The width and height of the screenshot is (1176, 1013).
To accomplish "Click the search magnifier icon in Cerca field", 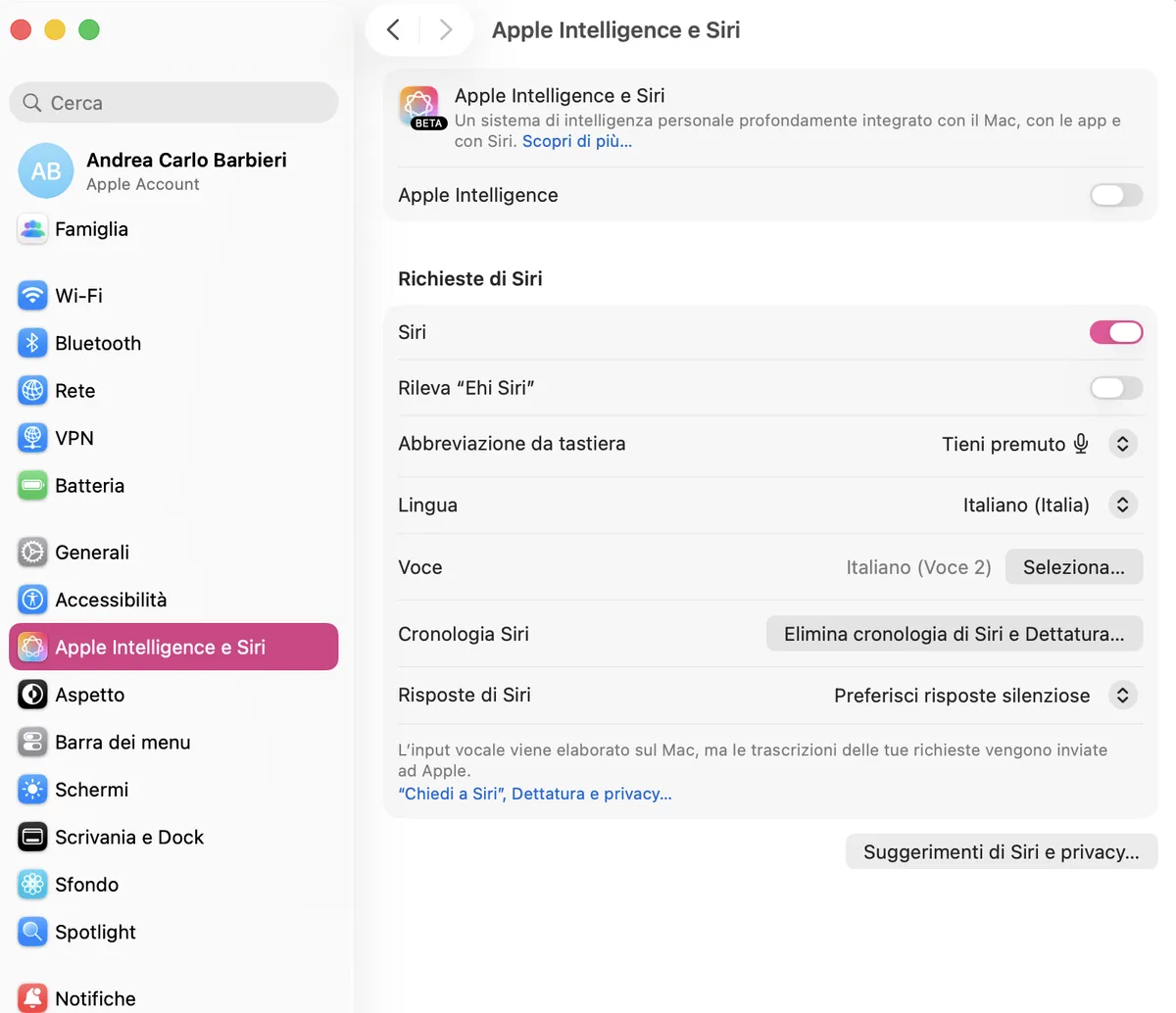I will (x=32, y=103).
